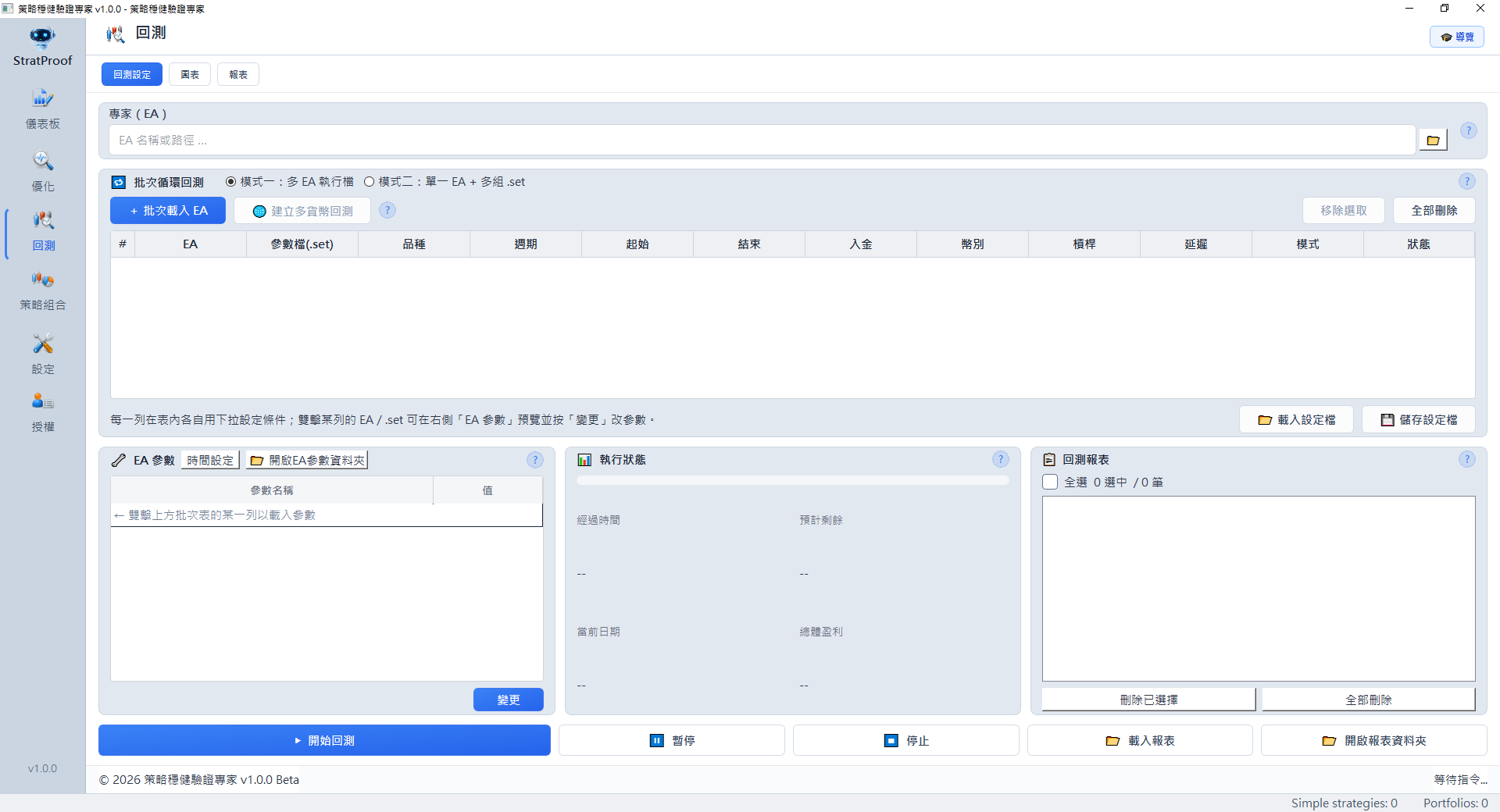The image size is (1500, 812).
Task: Click the 參數名稱 column header
Action: tap(272, 490)
